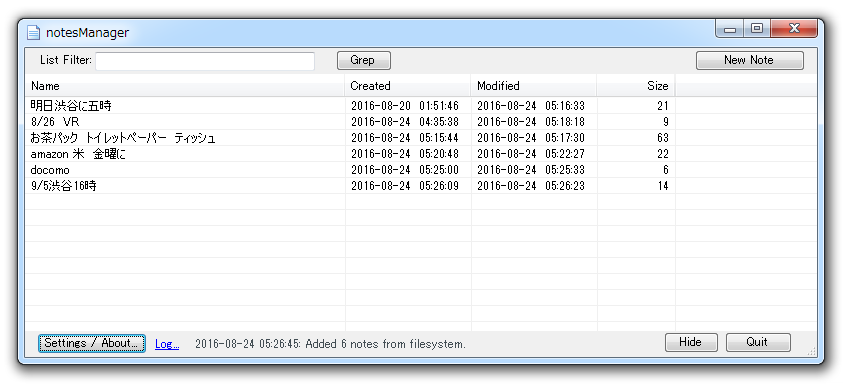Click status message Added 6 notes from filesystem

click(386, 344)
